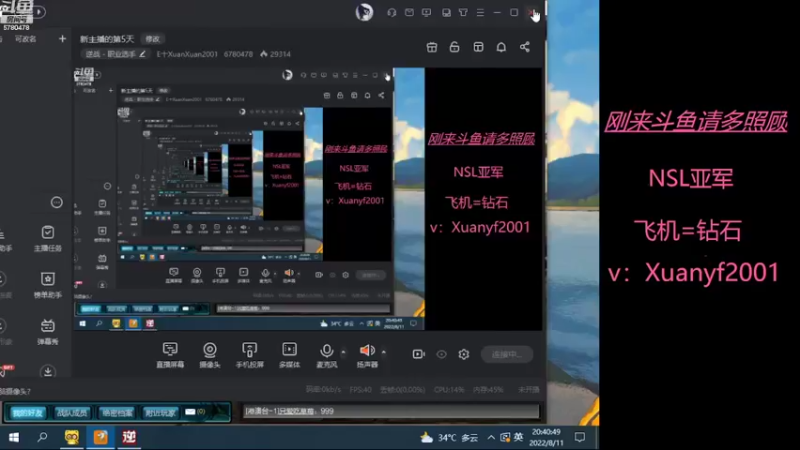800x450 pixels.
Task: Open the third game panel tab
Action: pos(116,413)
